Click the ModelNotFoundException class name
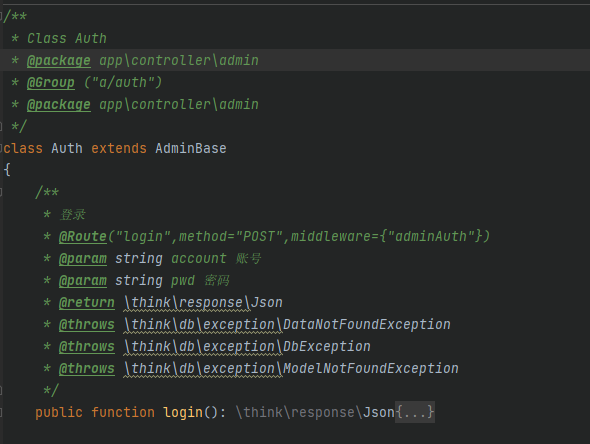Screen dimensions: 590x444 coord(371,368)
